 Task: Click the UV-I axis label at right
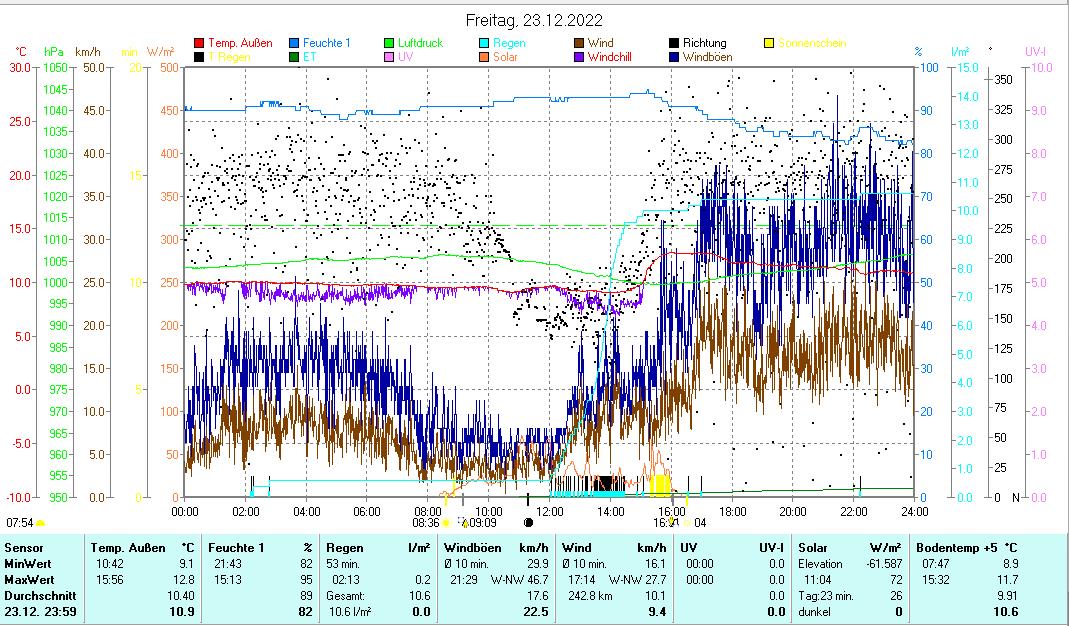1036,52
